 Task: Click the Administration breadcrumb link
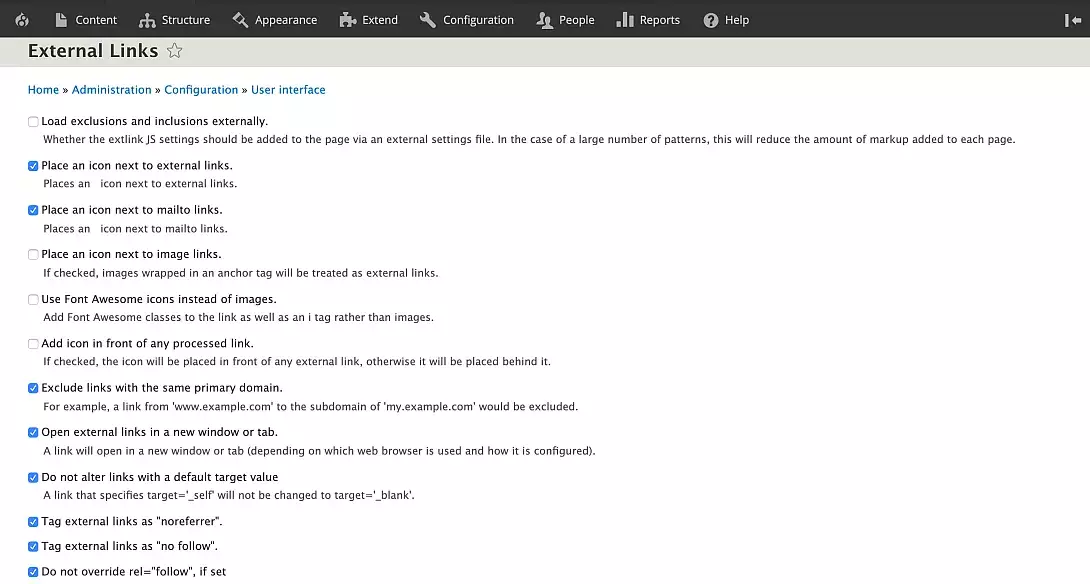[x=111, y=89]
